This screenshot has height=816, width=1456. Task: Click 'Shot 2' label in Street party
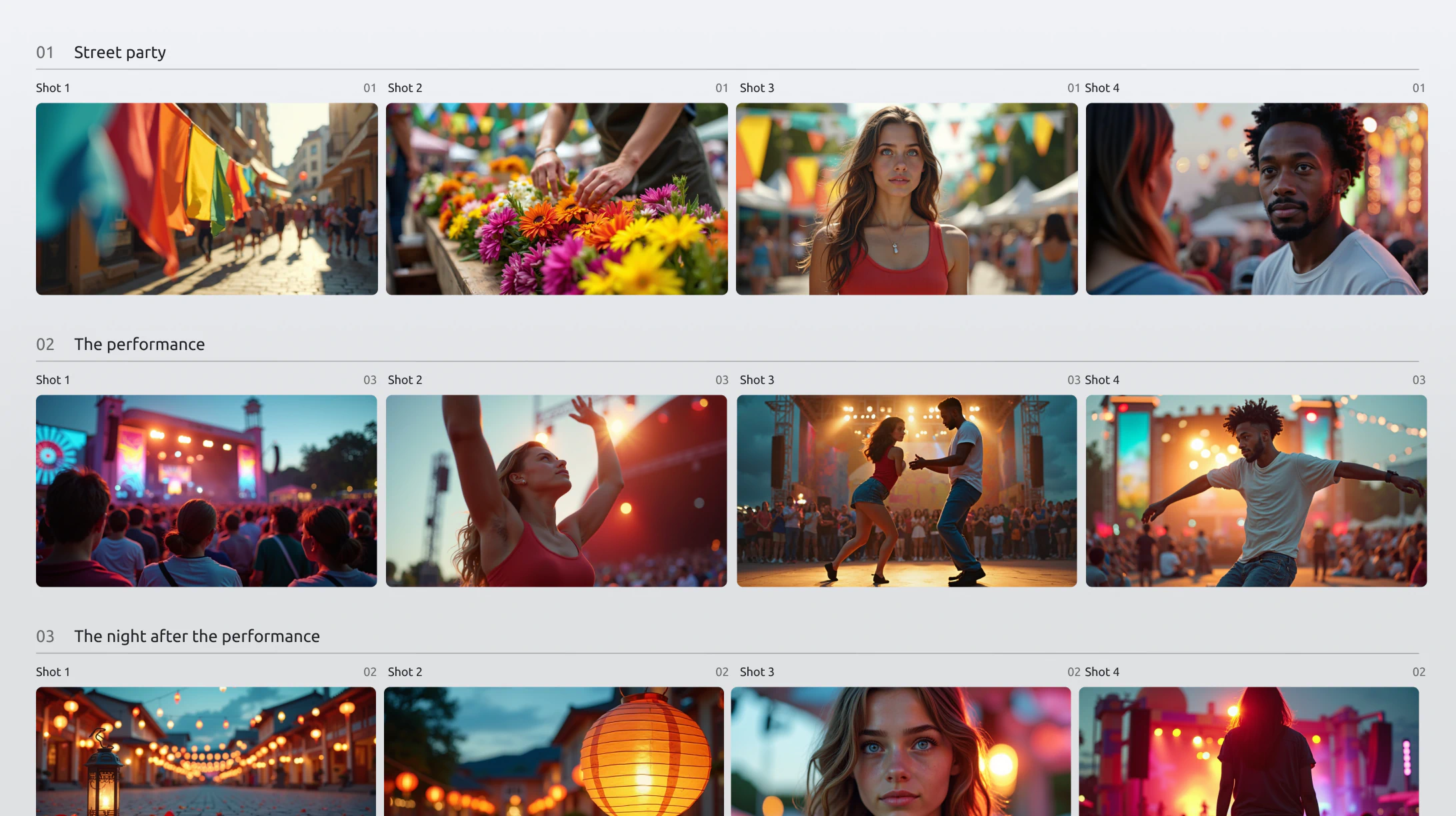405,88
